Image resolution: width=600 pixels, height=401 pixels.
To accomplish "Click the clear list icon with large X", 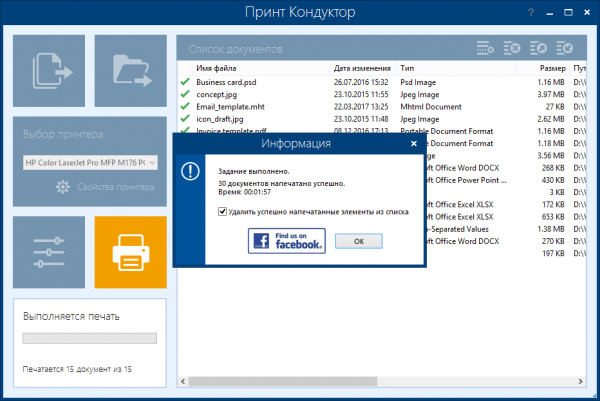I will pos(513,48).
